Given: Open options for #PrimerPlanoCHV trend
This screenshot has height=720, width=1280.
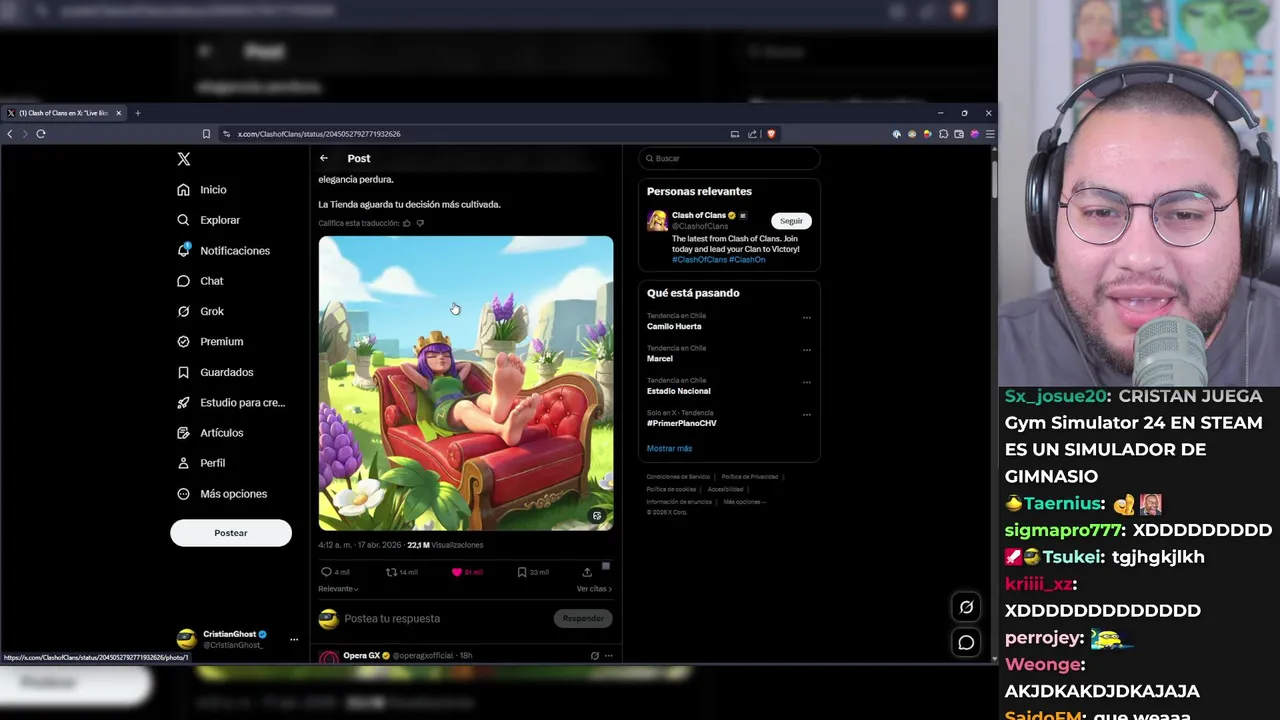Looking at the screenshot, I should [x=807, y=414].
